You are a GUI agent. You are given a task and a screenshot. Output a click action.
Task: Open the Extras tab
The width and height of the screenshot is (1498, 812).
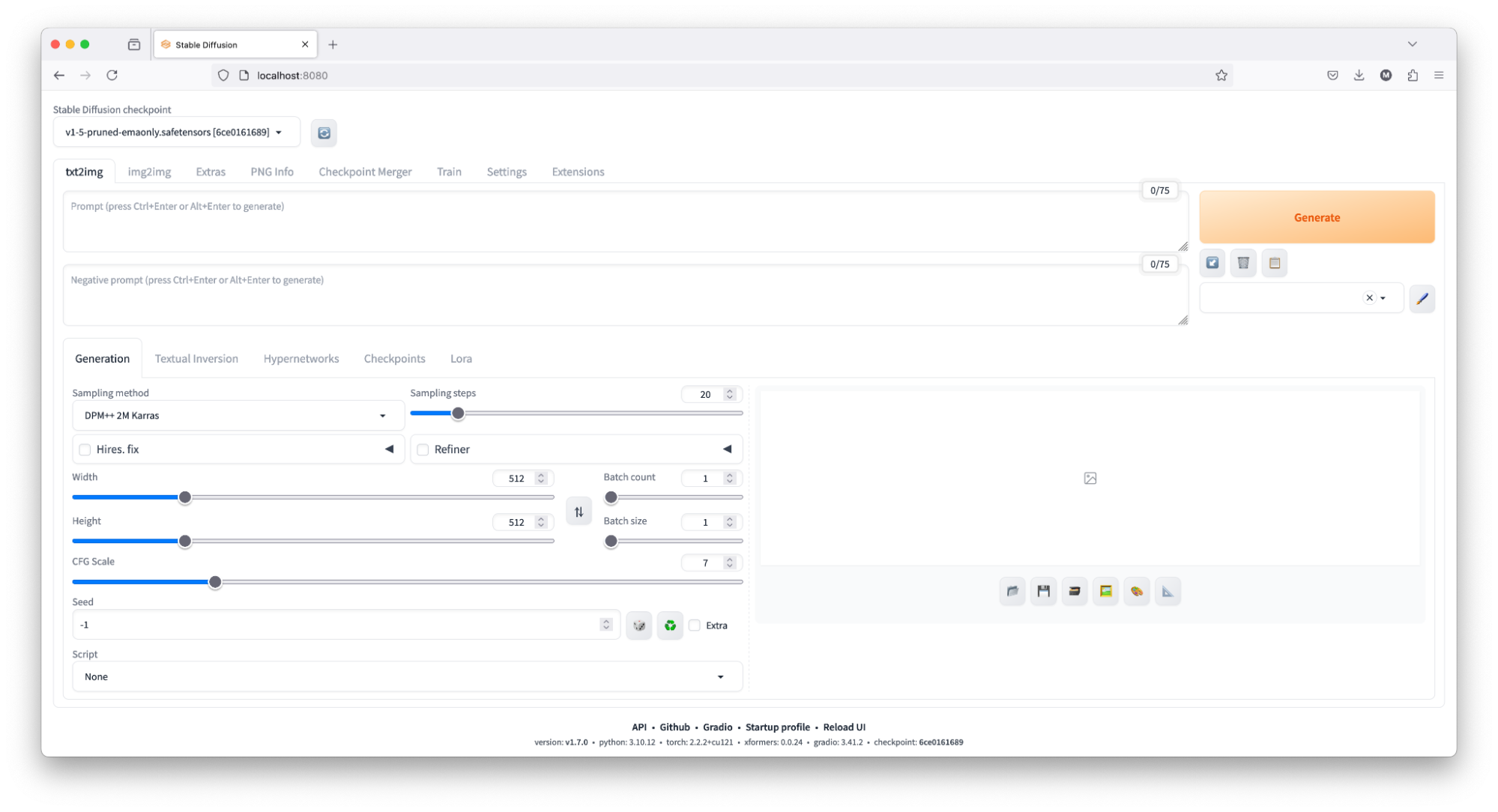[x=211, y=172]
